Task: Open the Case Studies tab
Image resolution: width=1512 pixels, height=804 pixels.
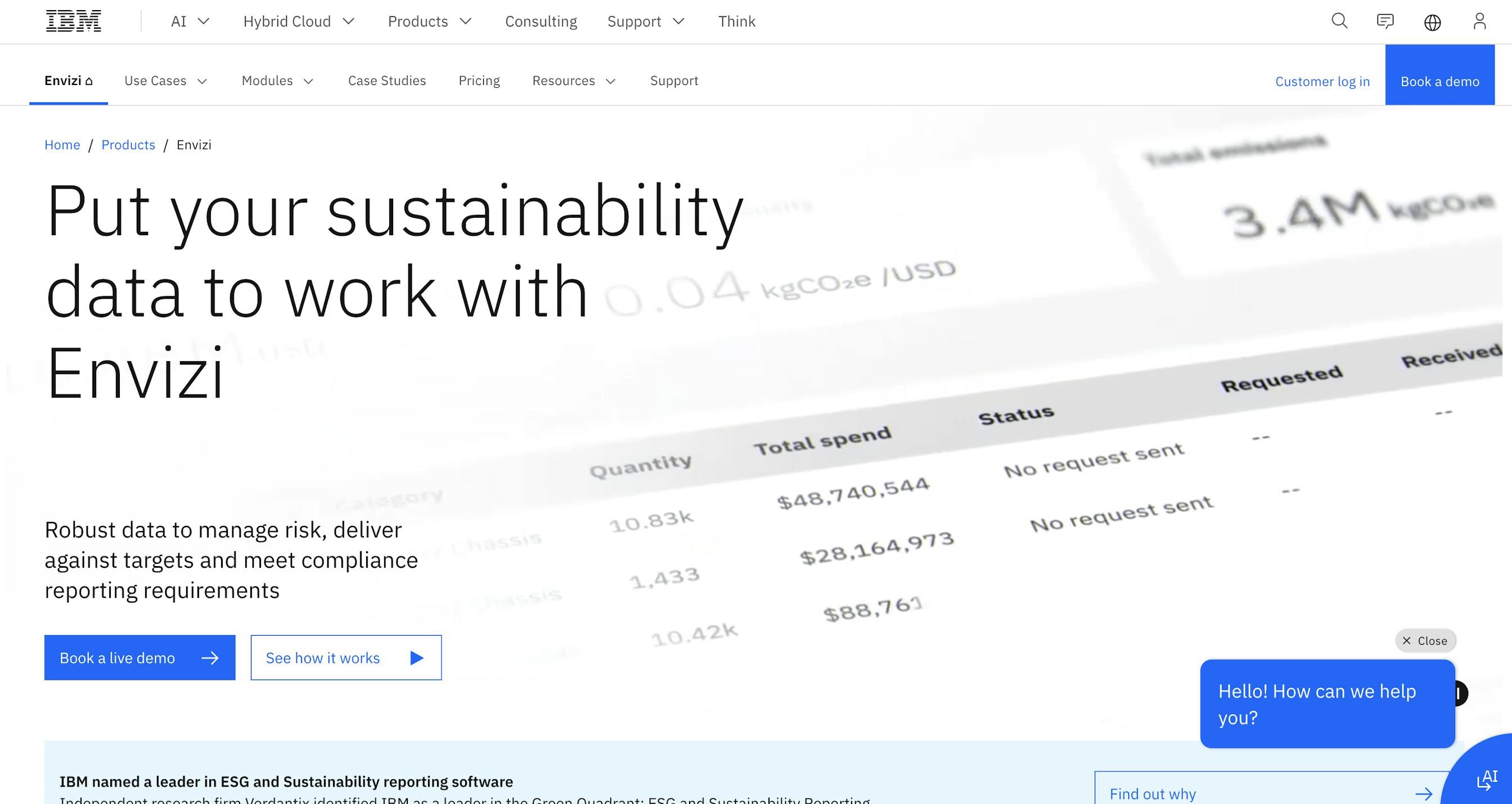Action: tap(387, 80)
